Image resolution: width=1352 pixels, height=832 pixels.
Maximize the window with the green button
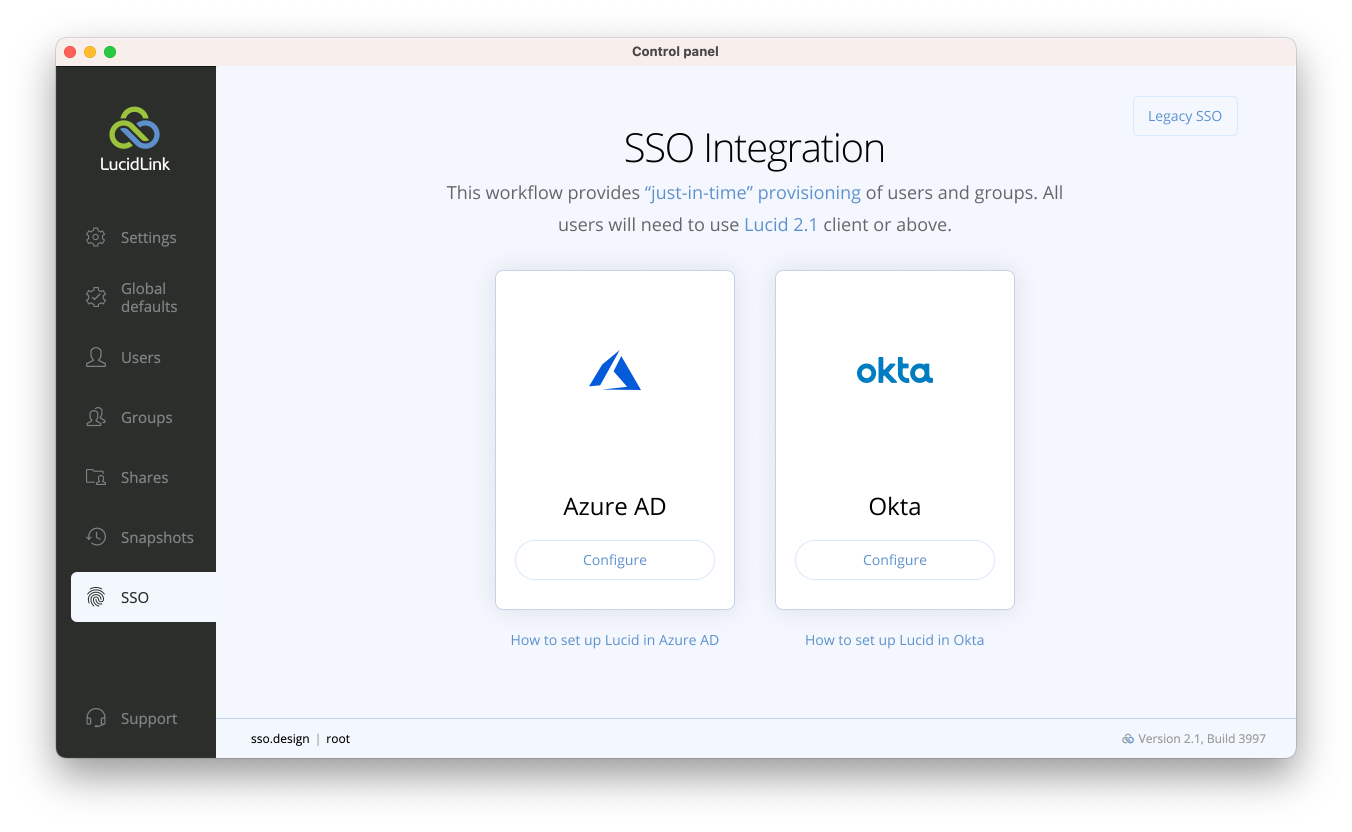click(x=110, y=52)
